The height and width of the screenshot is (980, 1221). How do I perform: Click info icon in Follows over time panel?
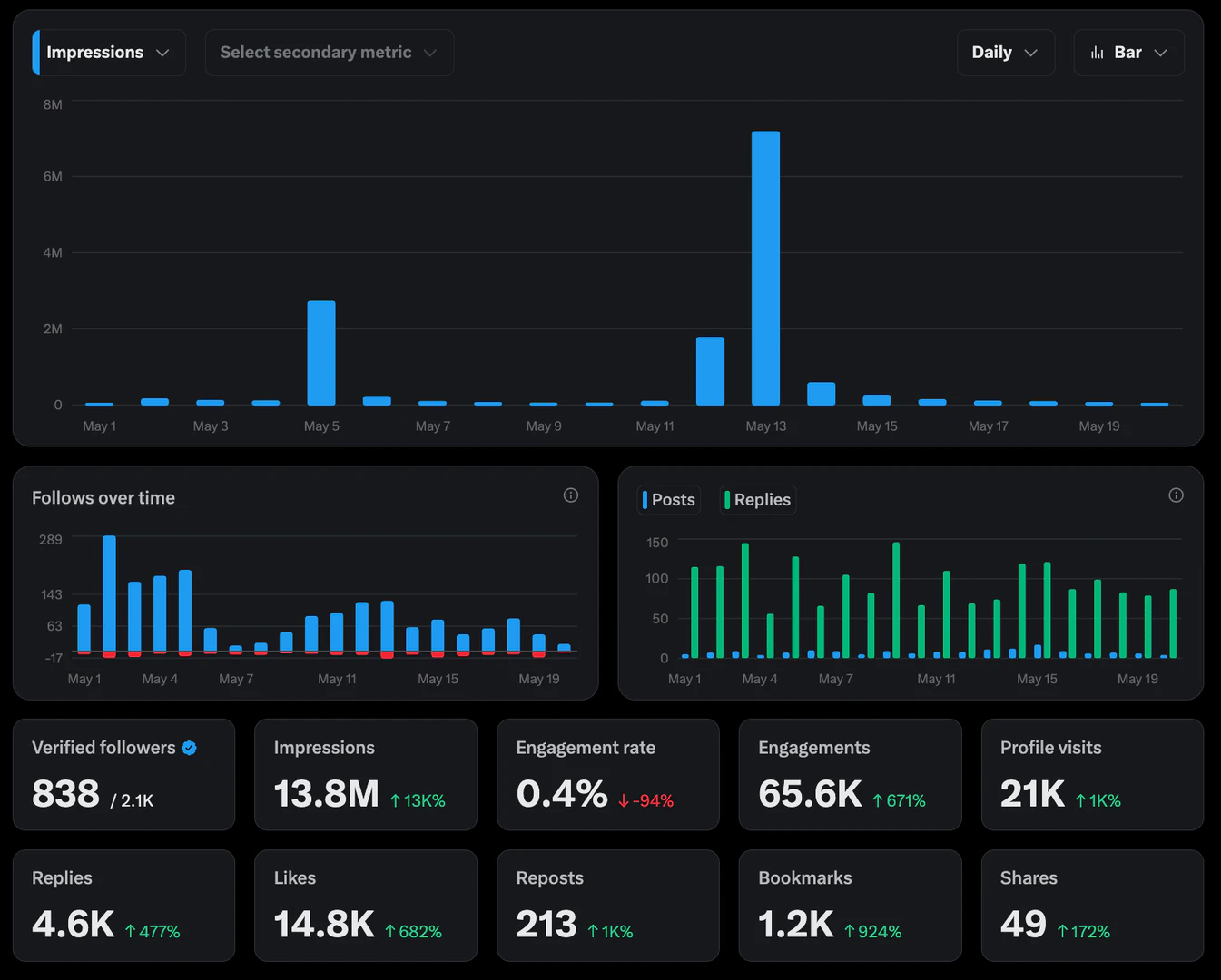(570, 495)
